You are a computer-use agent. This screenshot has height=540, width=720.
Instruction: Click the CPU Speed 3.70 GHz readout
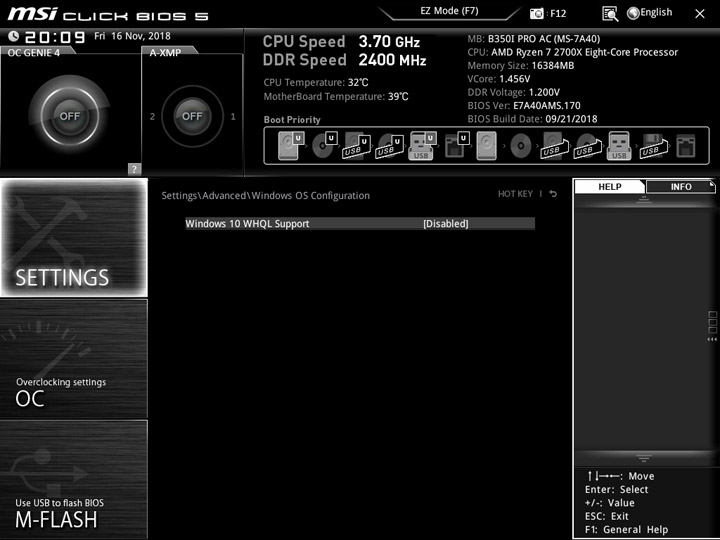(341, 42)
